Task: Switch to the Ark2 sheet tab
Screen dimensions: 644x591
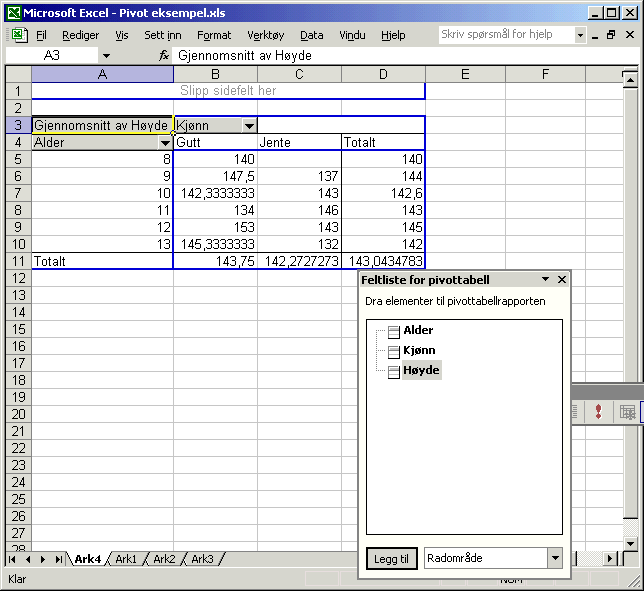Action: [164, 559]
